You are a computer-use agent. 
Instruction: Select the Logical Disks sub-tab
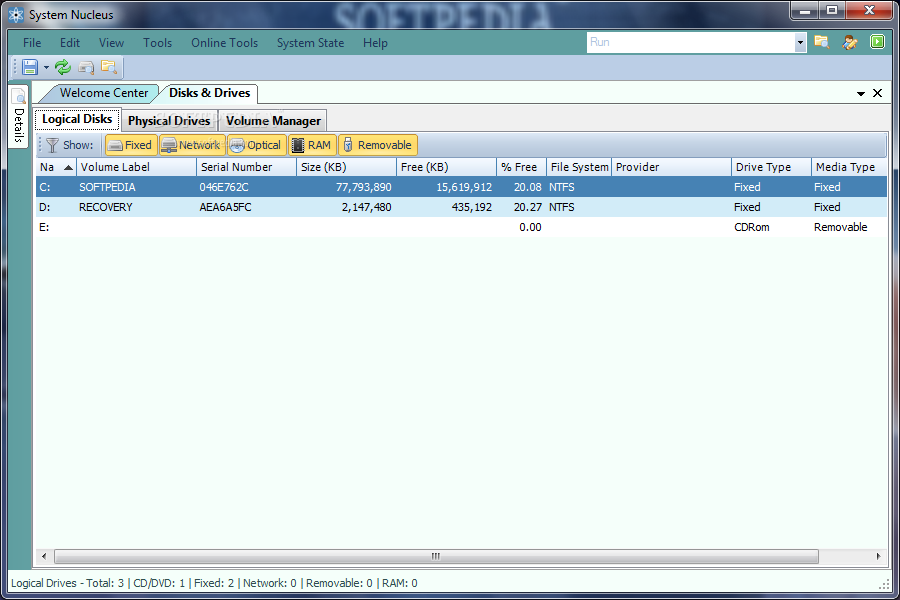click(77, 119)
